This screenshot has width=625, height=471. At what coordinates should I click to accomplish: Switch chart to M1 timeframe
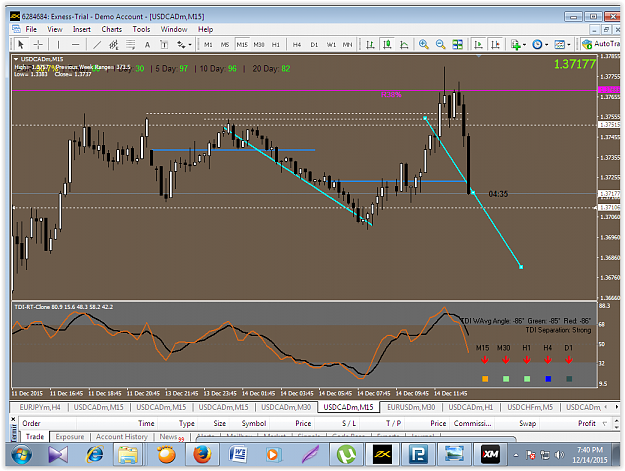[x=208, y=44]
